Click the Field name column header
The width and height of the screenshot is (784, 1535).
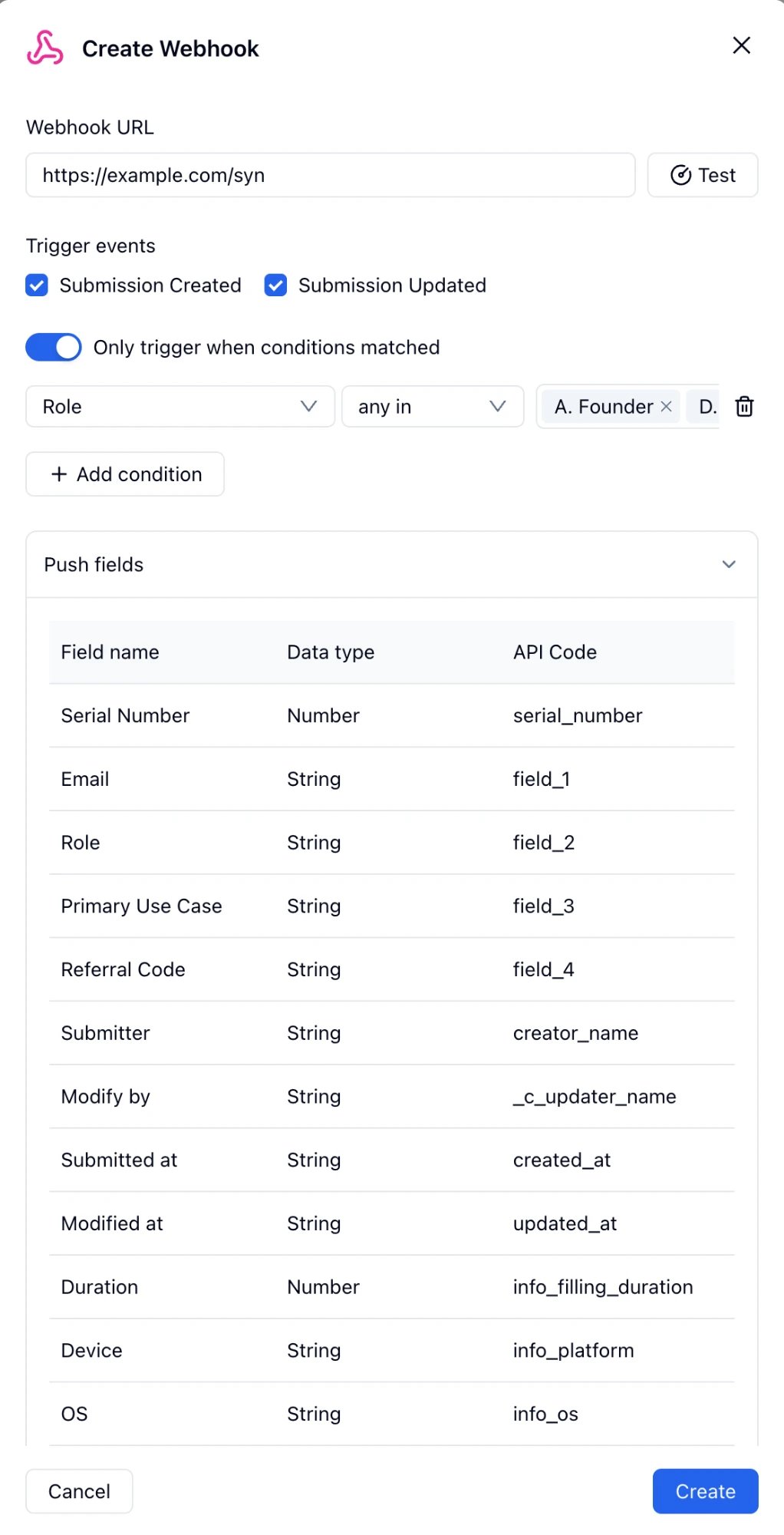click(110, 652)
